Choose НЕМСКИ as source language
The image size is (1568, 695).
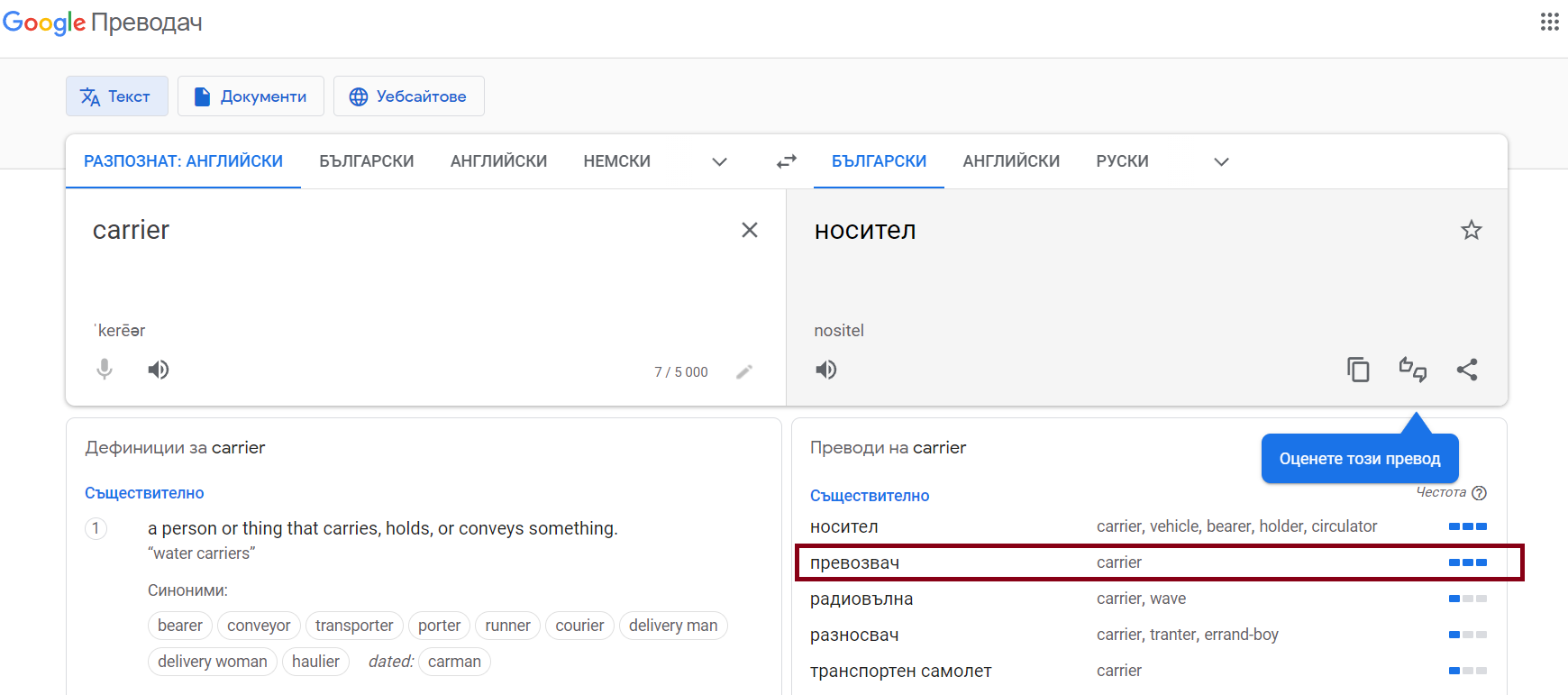click(x=617, y=161)
